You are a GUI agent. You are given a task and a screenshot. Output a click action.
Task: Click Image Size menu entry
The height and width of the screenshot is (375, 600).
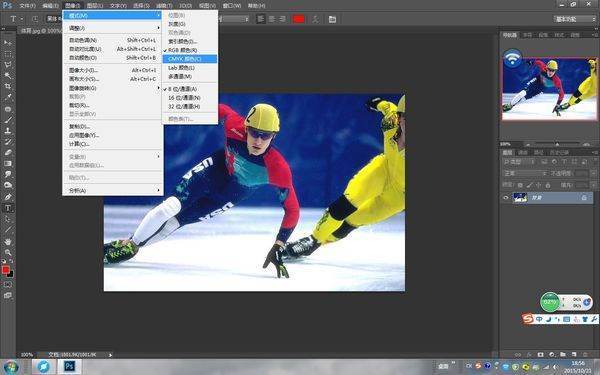click(x=112, y=70)
